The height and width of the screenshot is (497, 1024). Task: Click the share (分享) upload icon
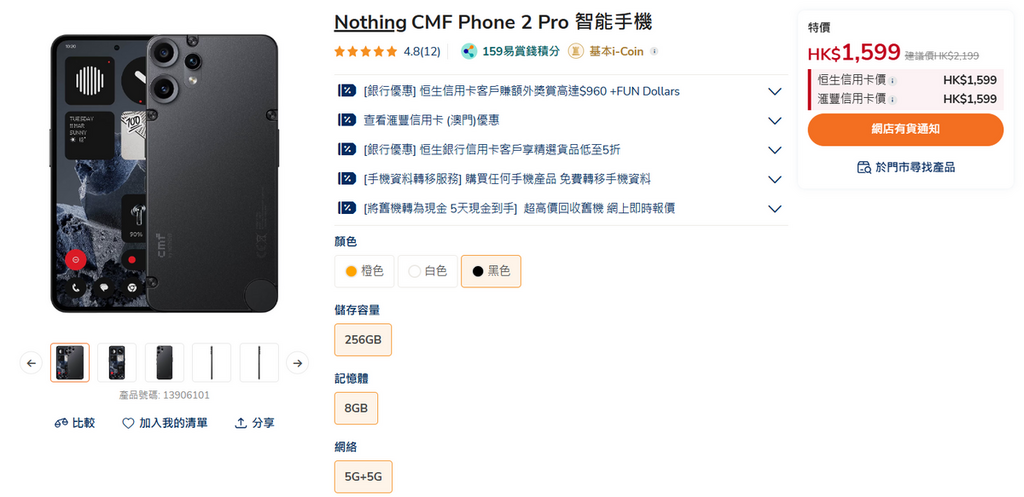pos(240,423)
